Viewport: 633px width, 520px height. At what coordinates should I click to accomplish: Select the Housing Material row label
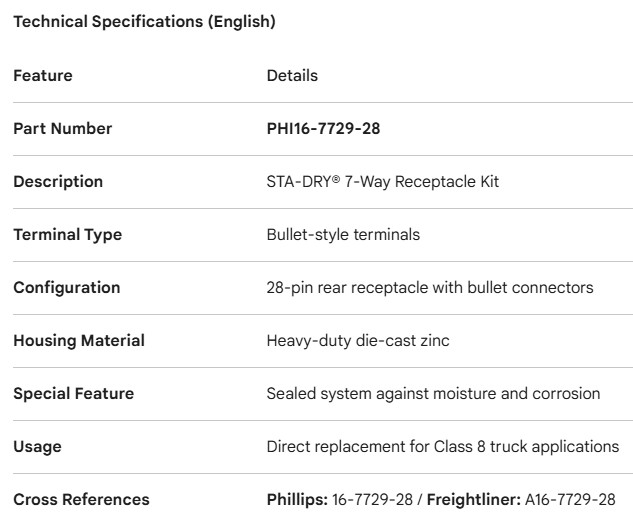[x=79, y=340]
